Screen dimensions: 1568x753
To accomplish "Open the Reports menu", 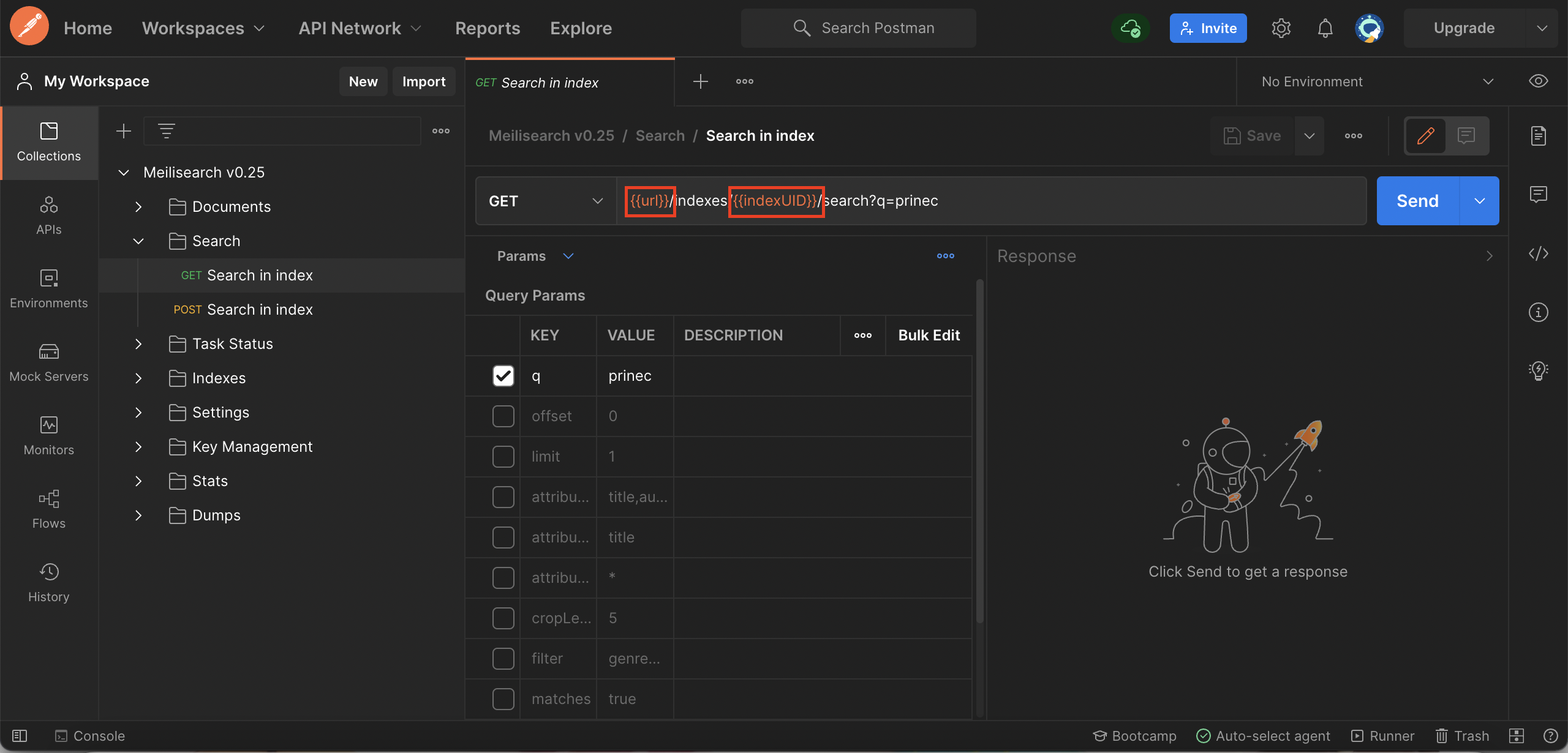I will tap(487, 28).
